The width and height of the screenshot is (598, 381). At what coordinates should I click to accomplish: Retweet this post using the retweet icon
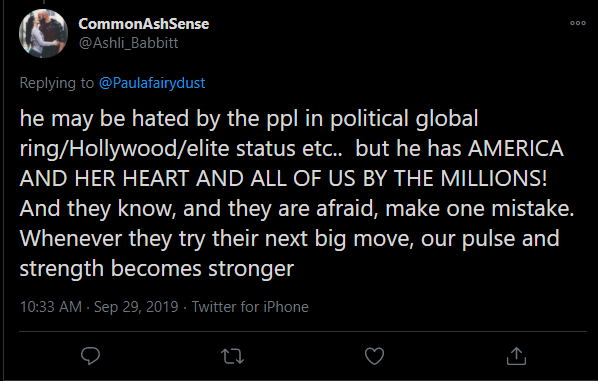[232, 356]
